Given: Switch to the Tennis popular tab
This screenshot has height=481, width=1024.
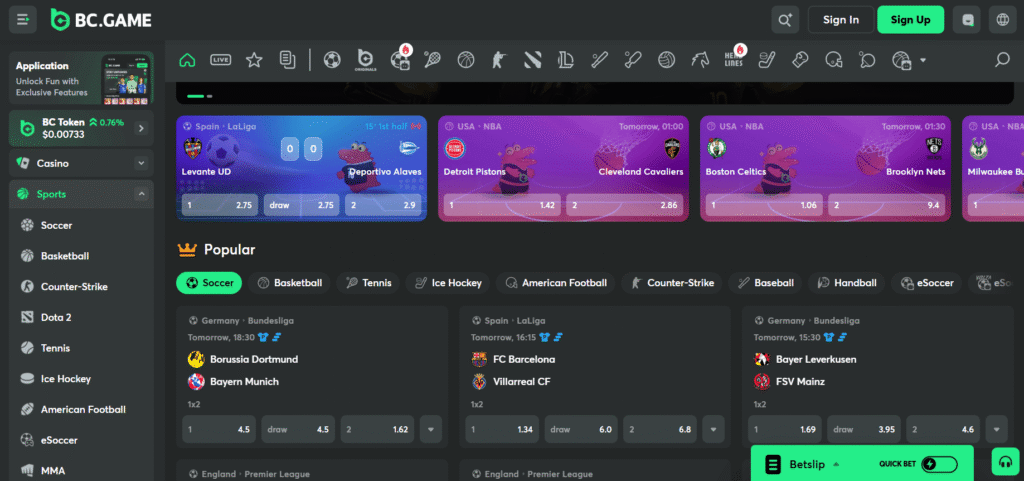Looking at the screenshot, I should (x=368, y=283).
